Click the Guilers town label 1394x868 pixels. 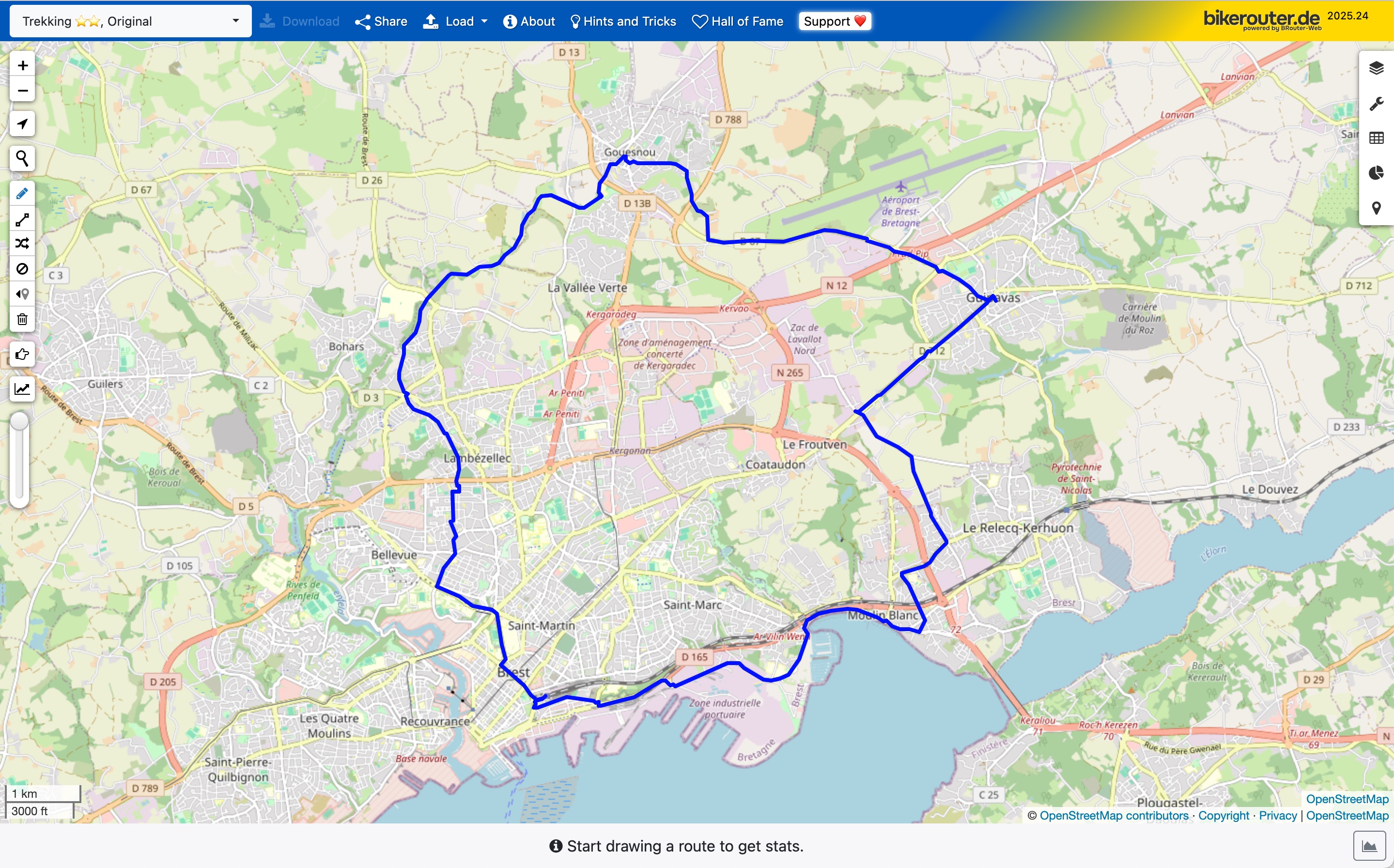click(105, 384)
